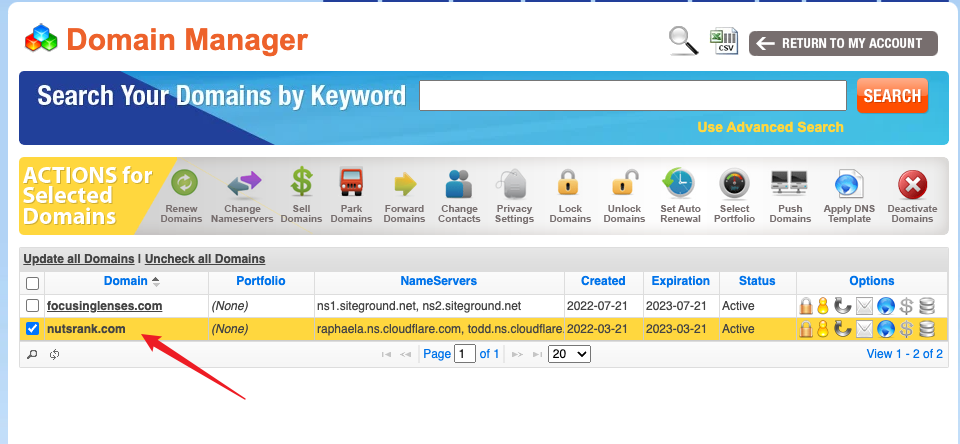Open the rows-per-page dropdown showing 20
Viewport: 960px width, 444px height.
tap(569, 353)
